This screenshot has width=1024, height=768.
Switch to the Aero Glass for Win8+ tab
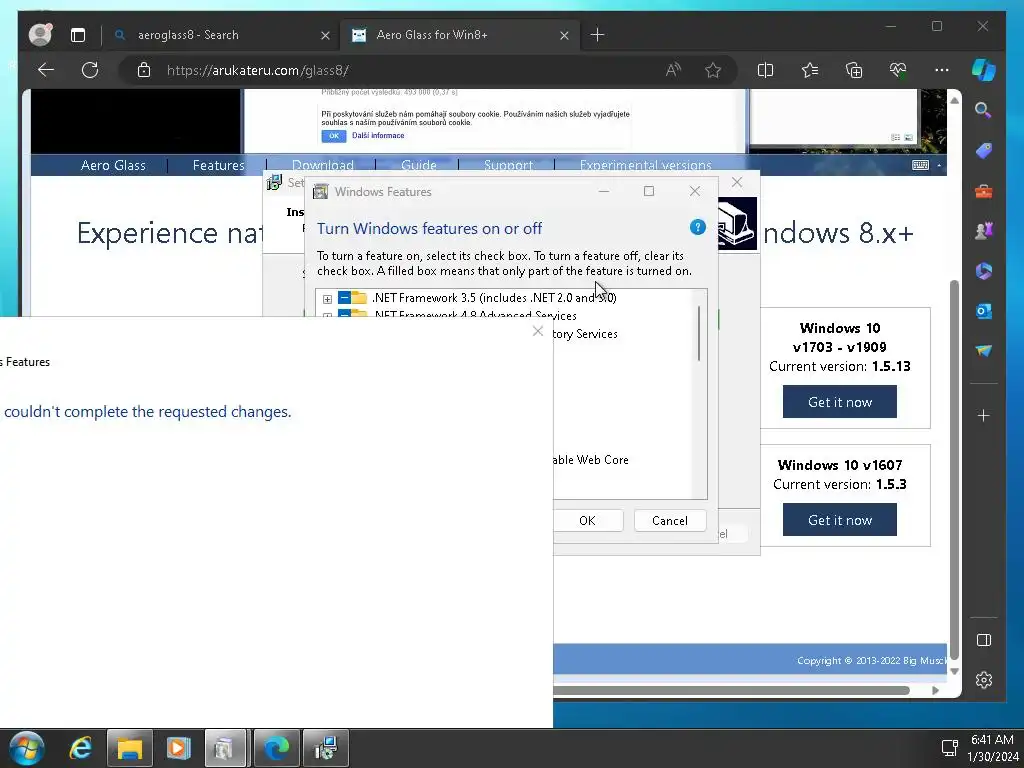(x=458, y=35)
